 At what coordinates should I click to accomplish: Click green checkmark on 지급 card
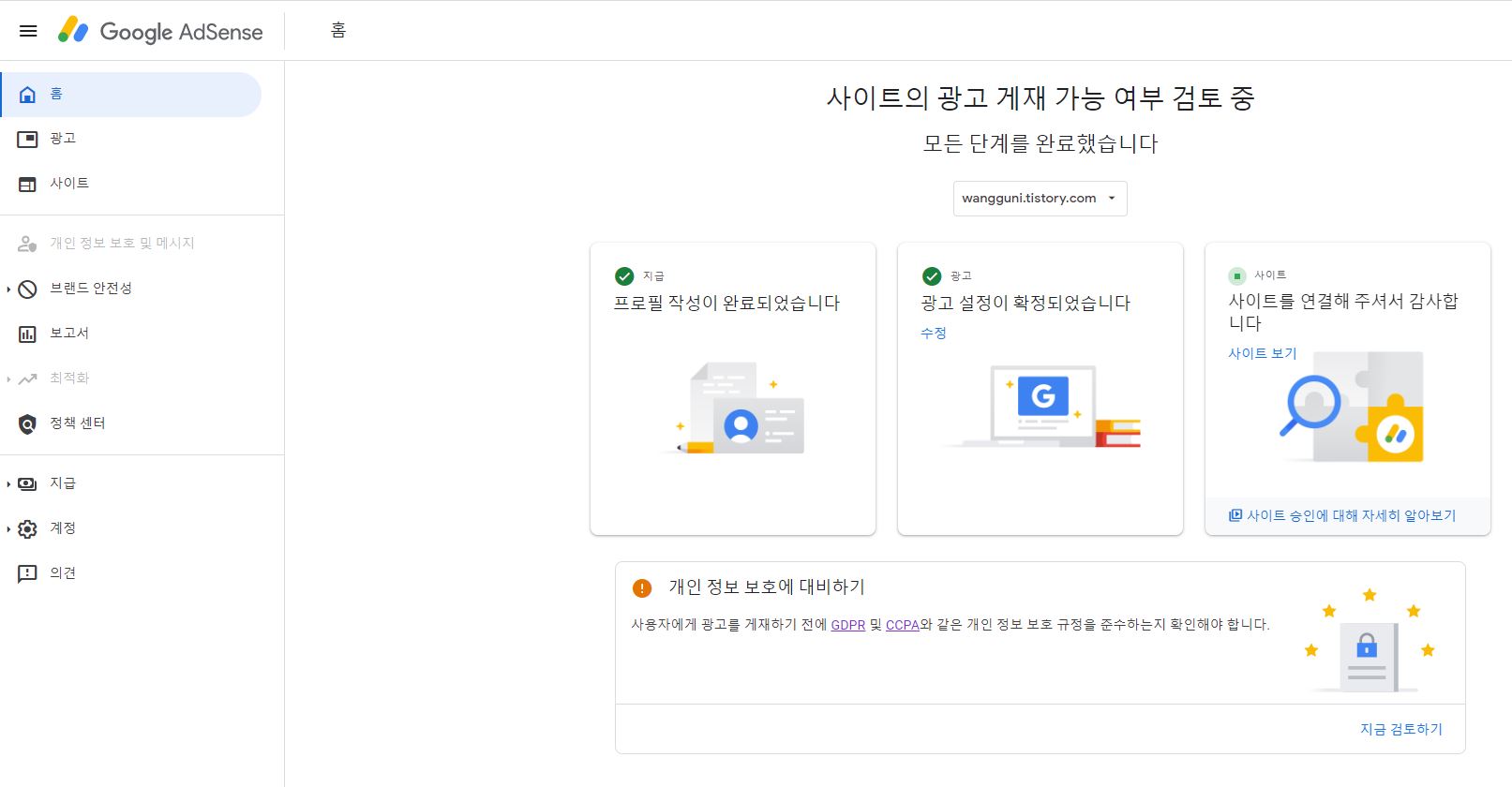[624, 276]
